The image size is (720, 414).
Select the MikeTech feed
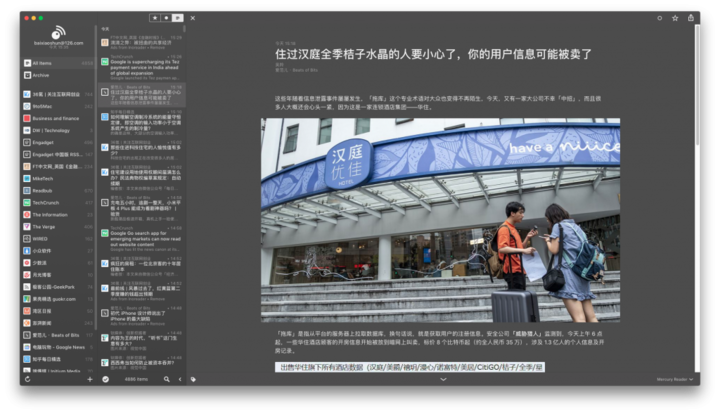[x=59, y=179]
